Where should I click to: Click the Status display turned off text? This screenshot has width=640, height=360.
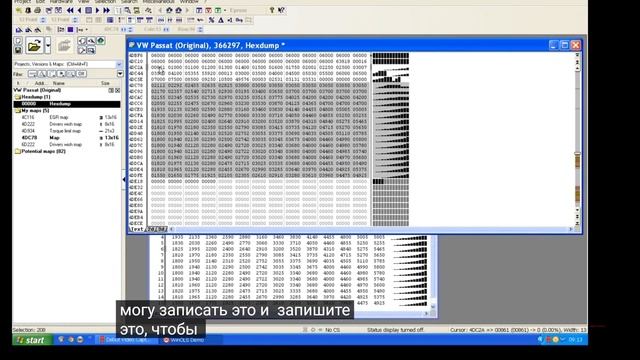pyautogui.click(x=395, y=330)
